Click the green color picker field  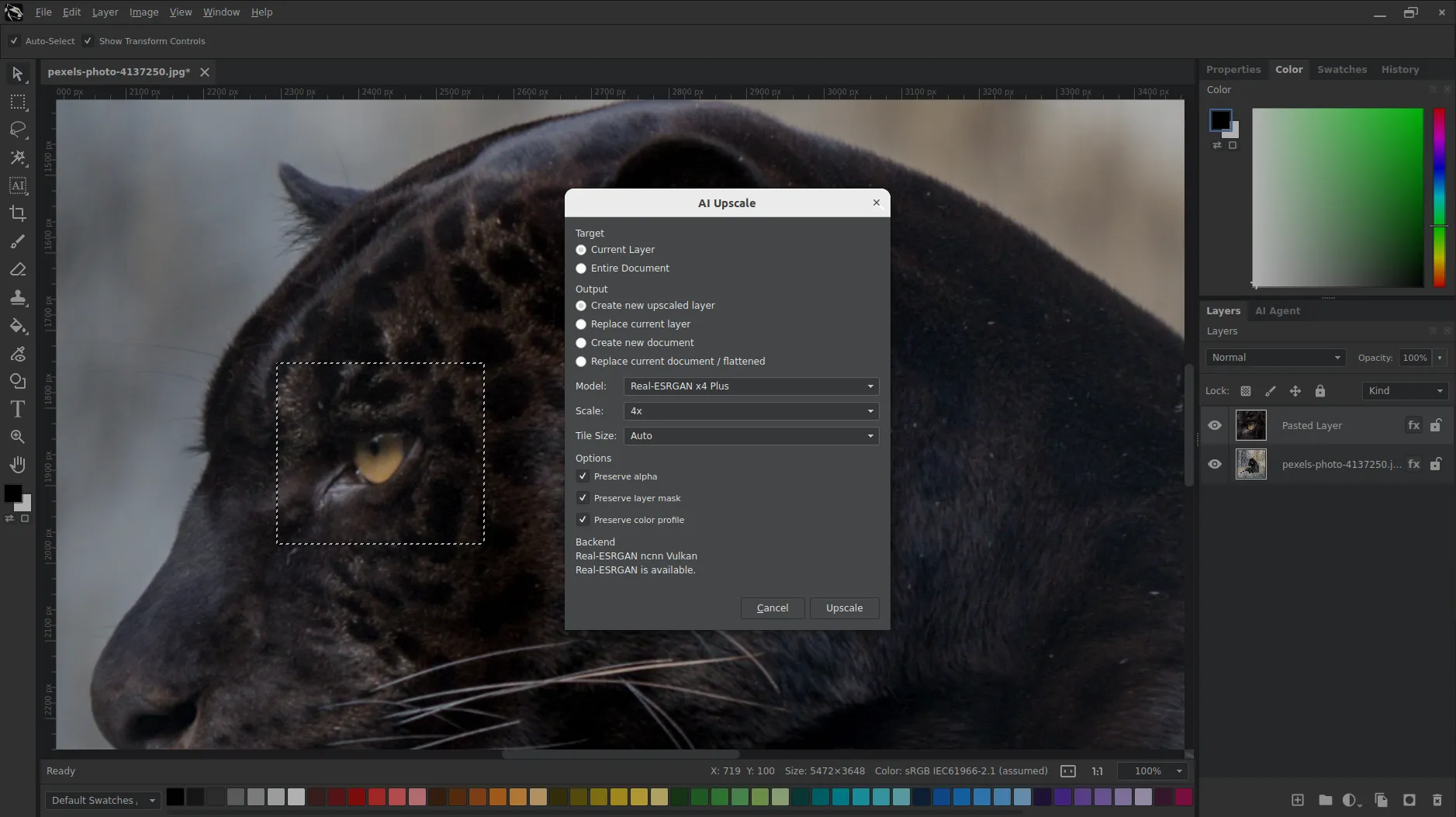1338,198
